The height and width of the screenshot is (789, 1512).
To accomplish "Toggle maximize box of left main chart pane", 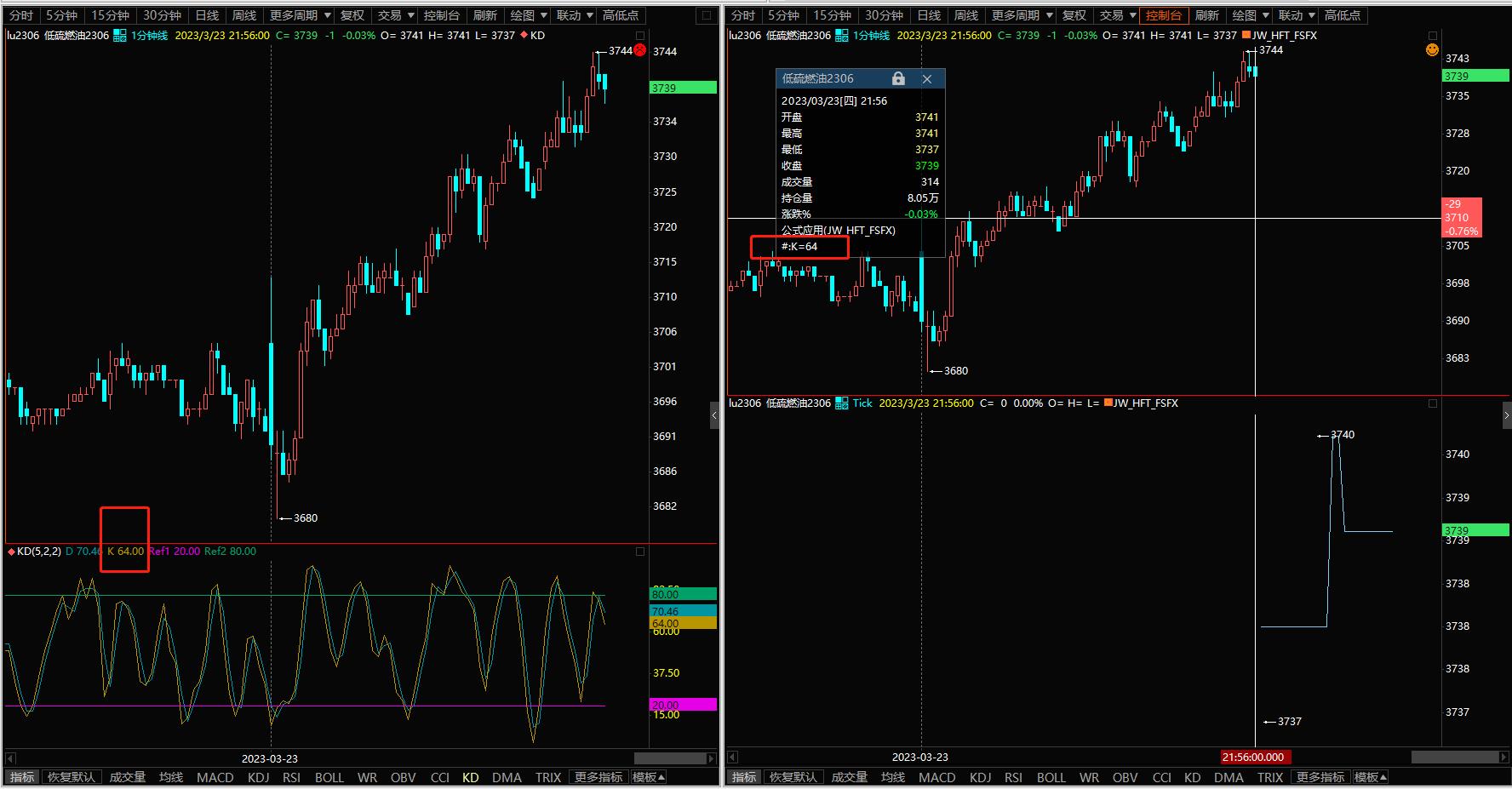I will (640, 36).
